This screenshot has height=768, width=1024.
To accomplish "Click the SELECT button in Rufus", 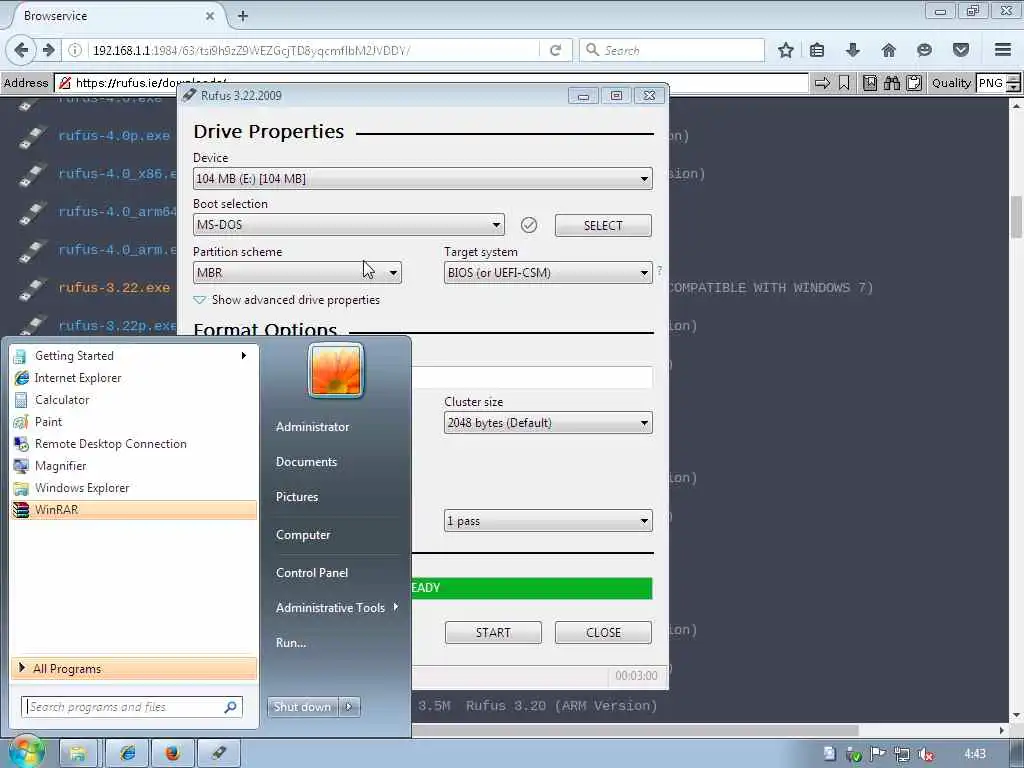I will point(603,225).
